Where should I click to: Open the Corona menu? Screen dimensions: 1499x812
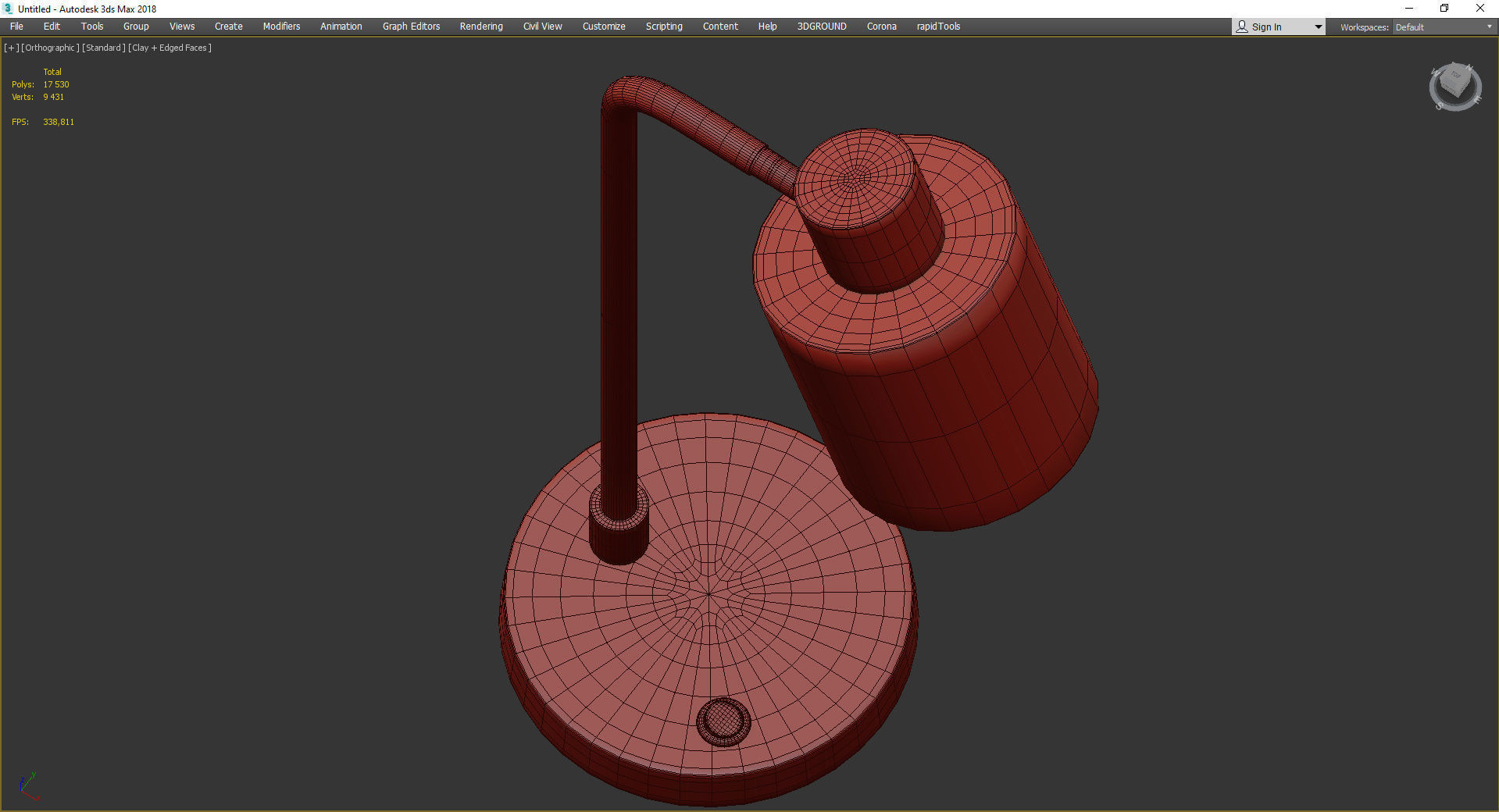[882, 27]
